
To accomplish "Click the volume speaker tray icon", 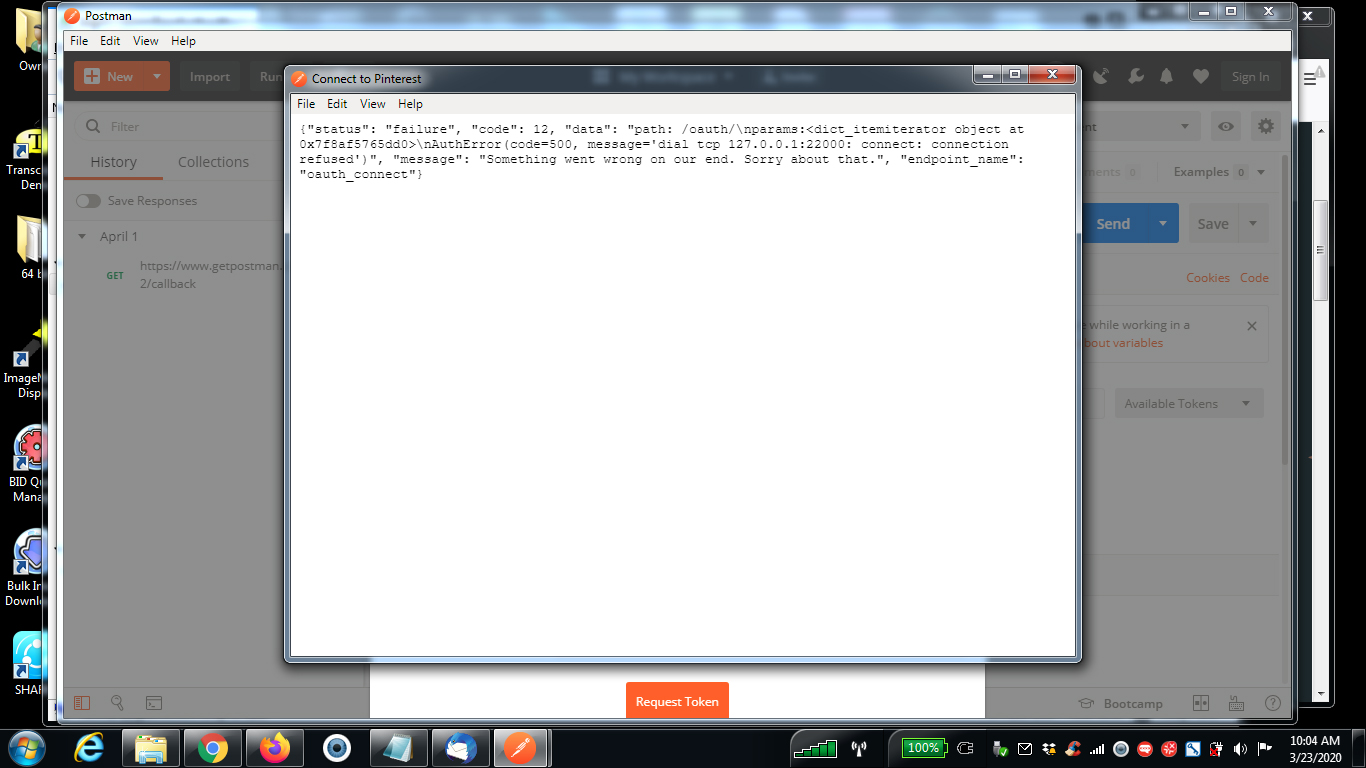I will point(1240,748).
